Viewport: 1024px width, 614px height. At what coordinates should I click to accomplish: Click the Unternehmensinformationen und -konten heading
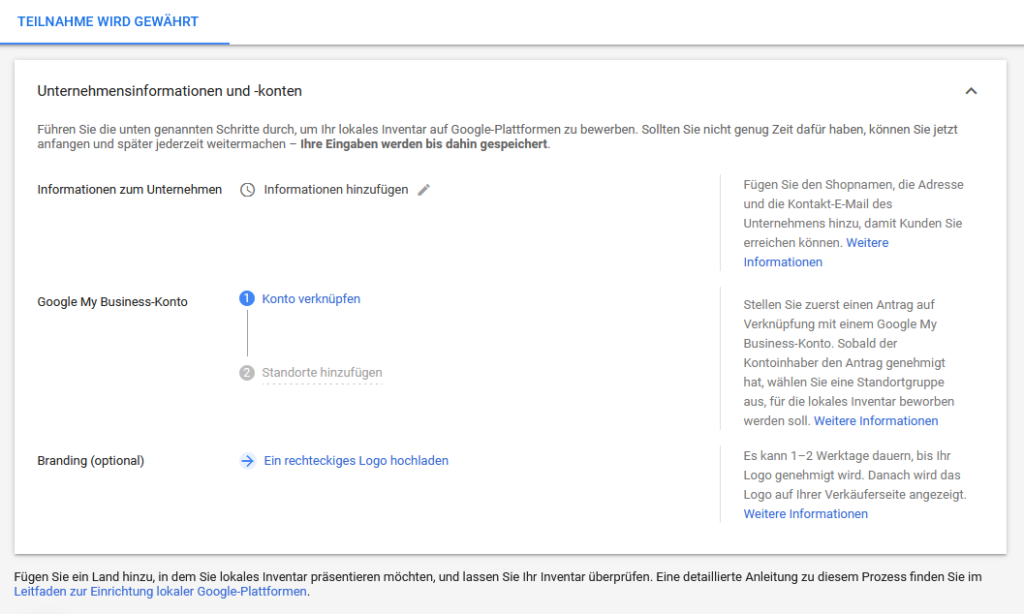(x=170, y=91)
